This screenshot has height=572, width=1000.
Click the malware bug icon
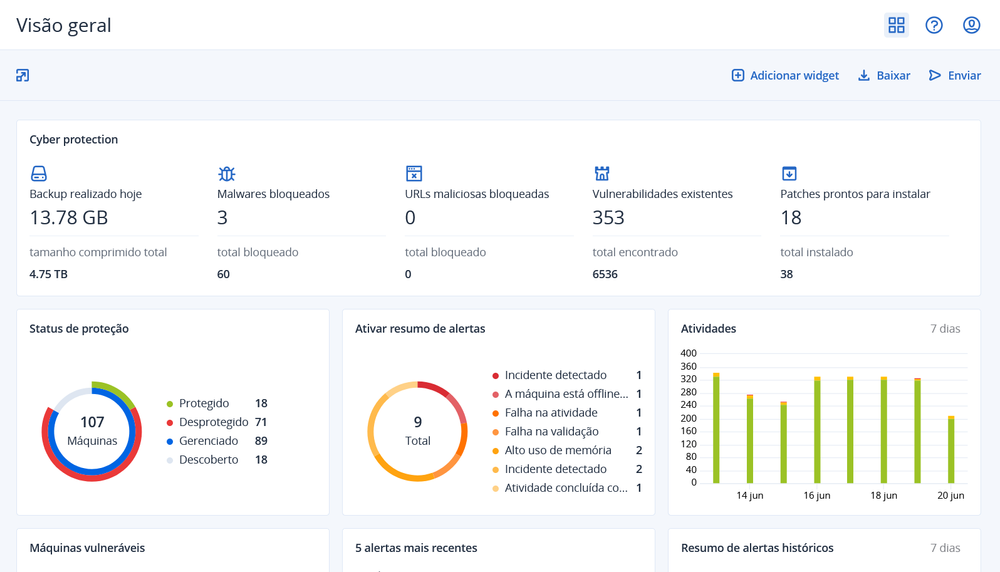(227, 174)
